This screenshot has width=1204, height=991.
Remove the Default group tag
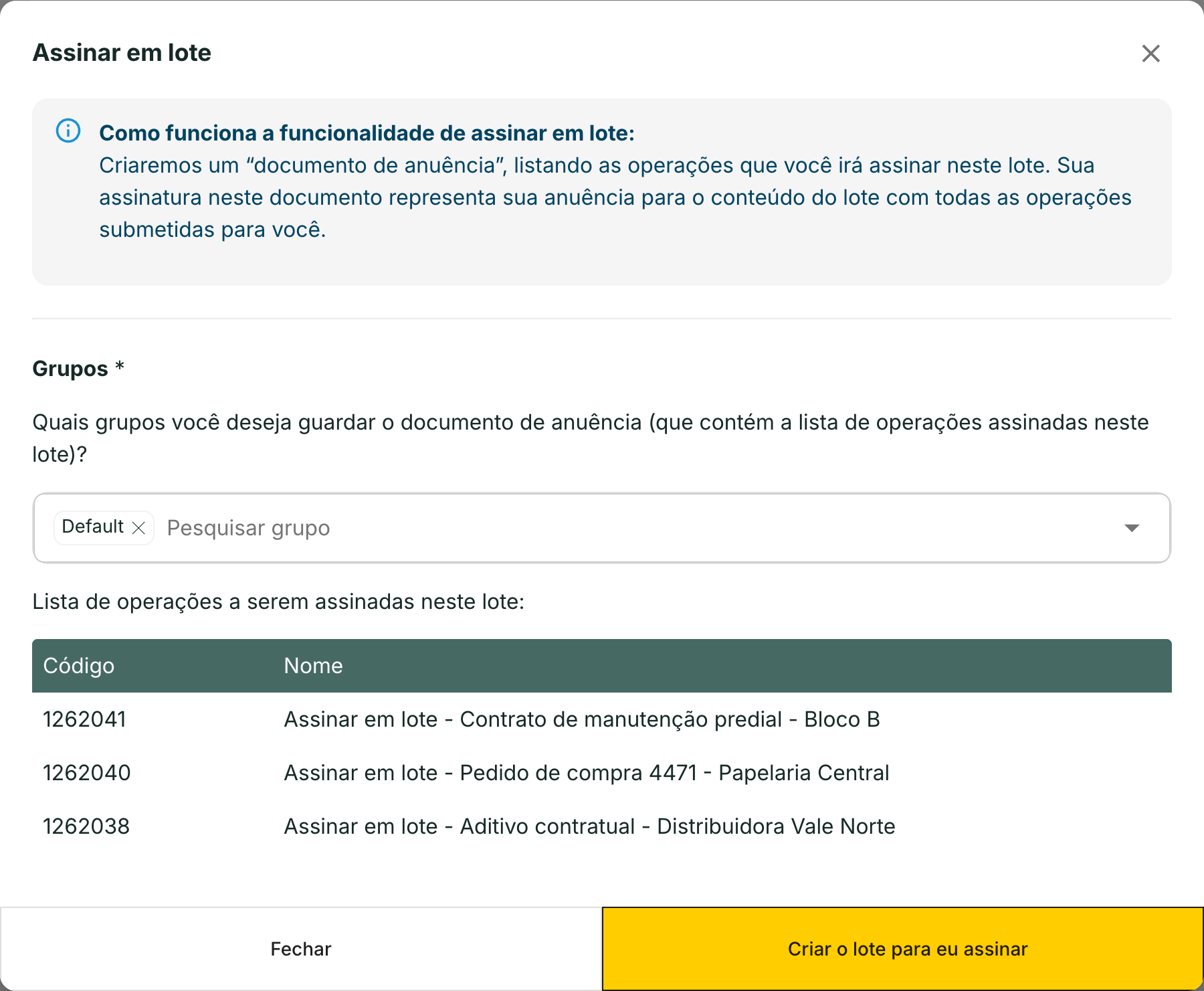[x=138, y=528]
